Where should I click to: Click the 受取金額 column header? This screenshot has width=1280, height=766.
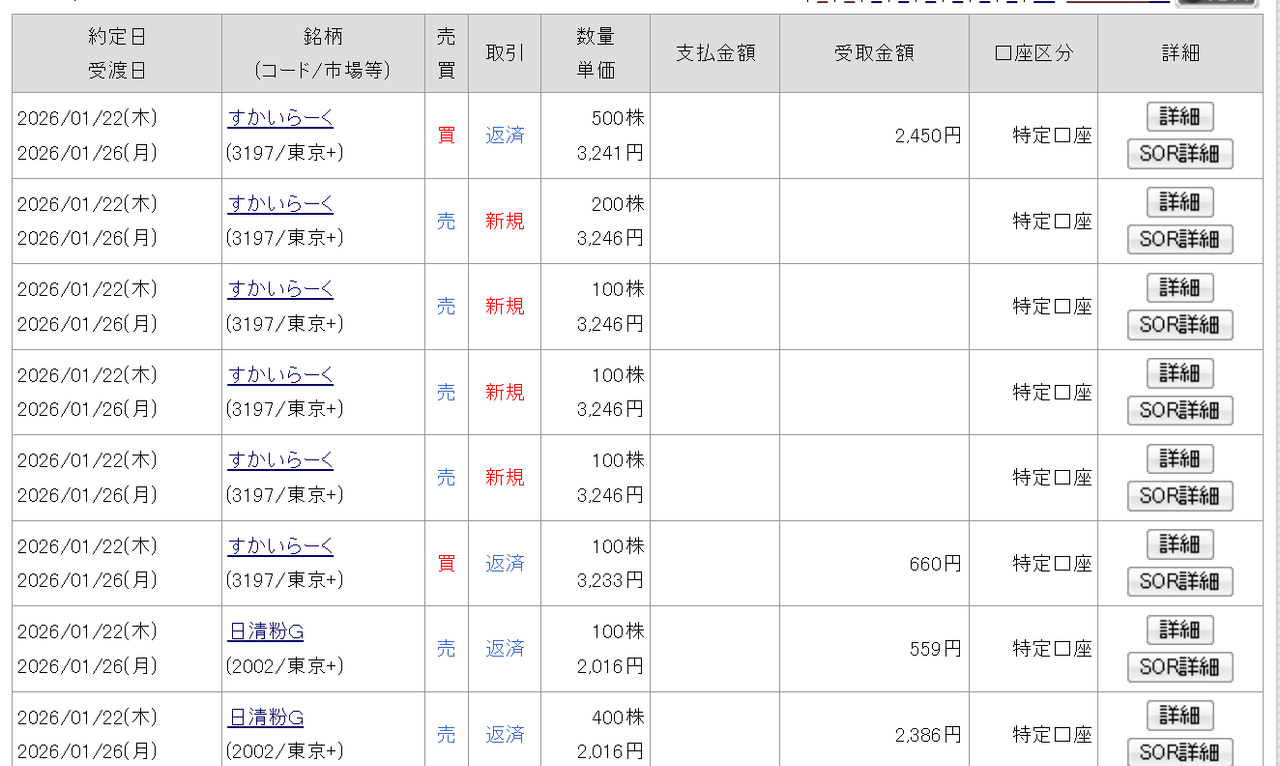pos(873,53)
